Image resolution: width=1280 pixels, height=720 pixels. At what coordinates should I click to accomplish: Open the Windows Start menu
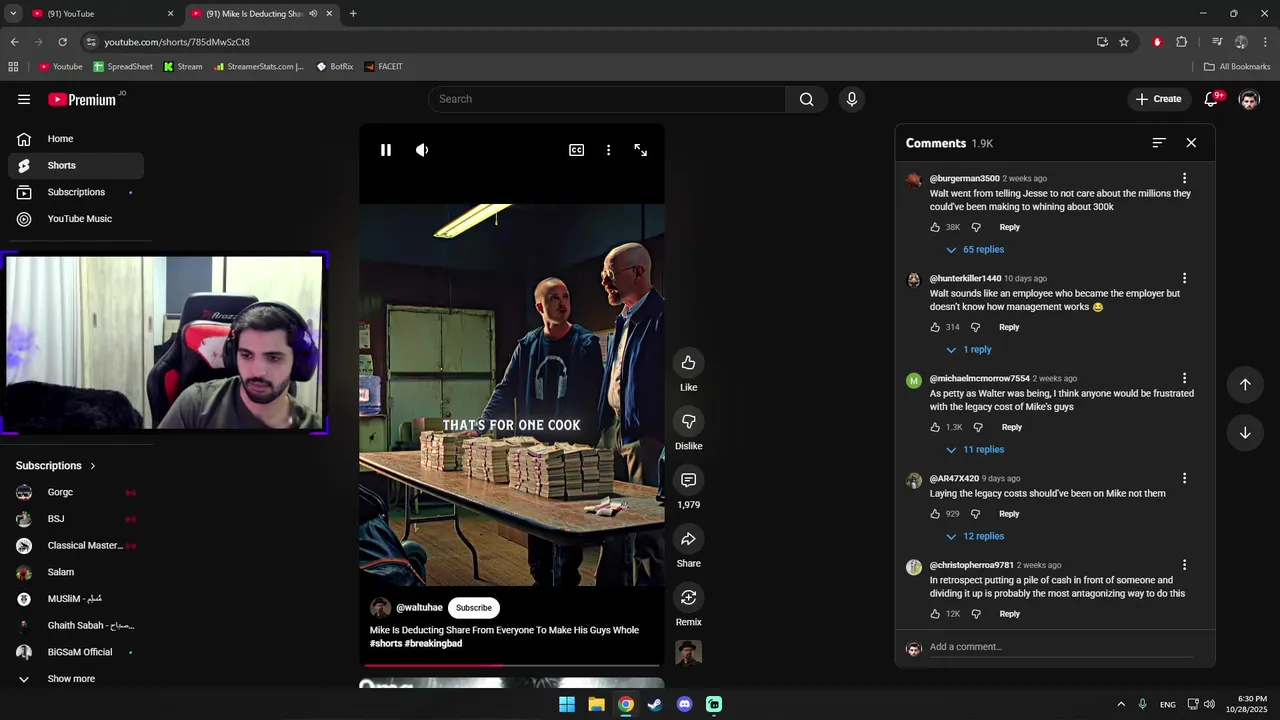[x=567, y=704]
